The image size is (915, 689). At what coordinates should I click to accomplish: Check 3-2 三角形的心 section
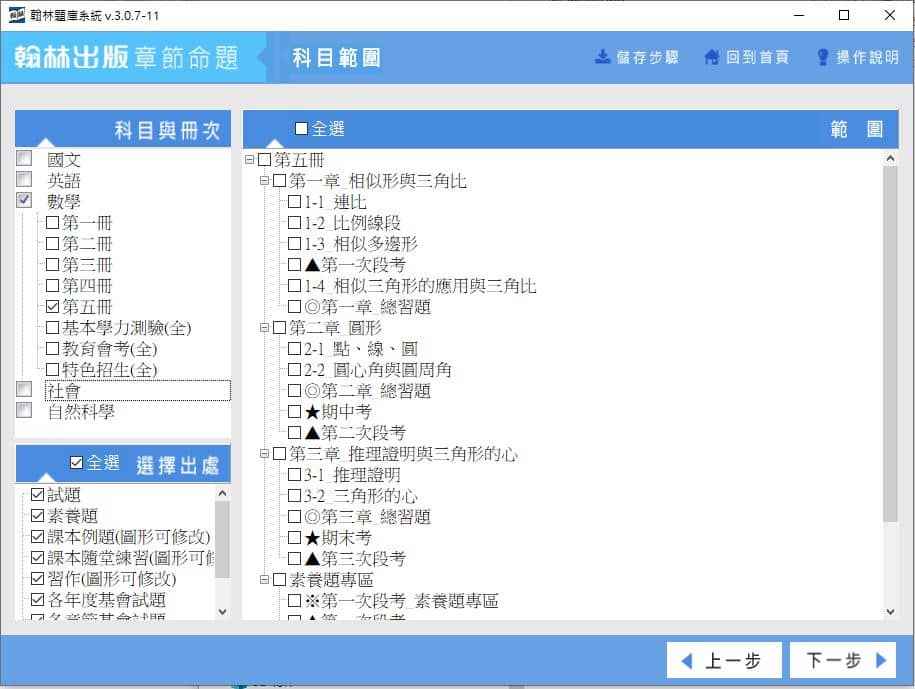tap(295, 496)
